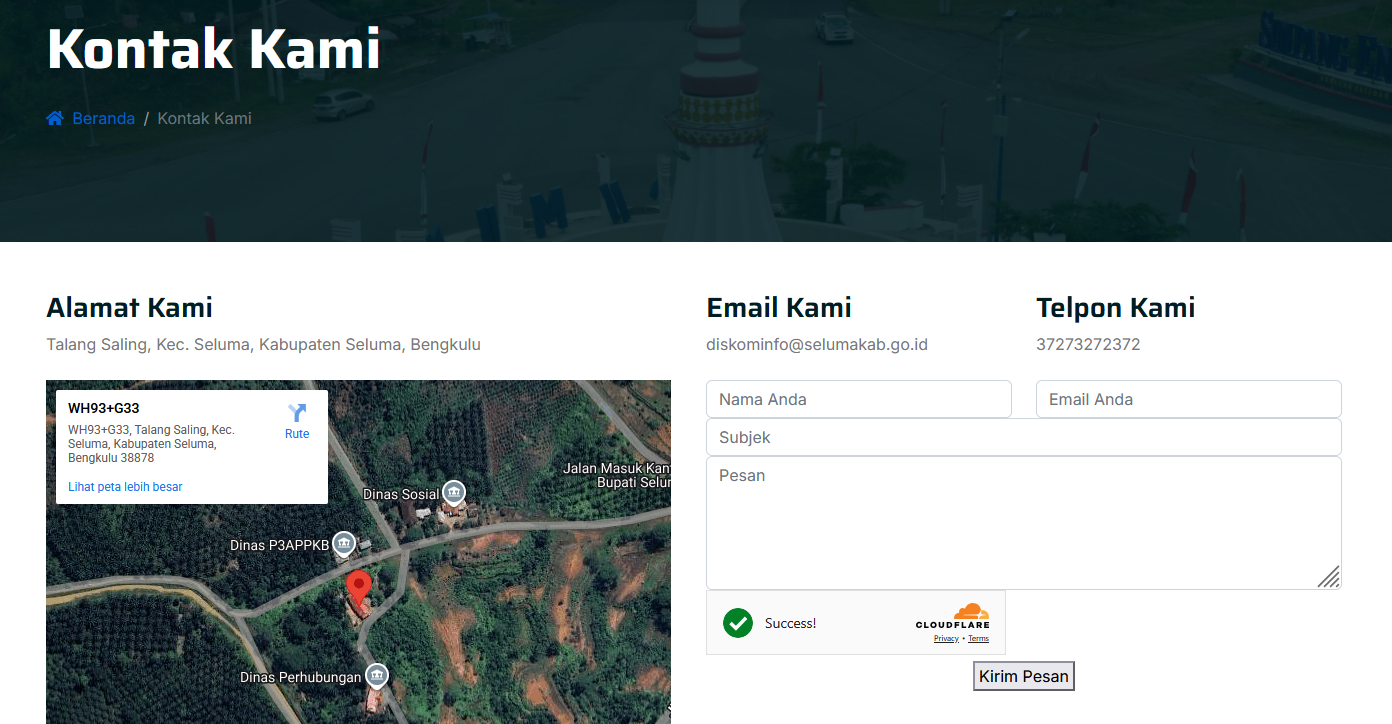Image resolution: width=1392 pixels, height=724 pixels.
Task: Click the Cloudflare logo in captcha widget
Action: (x=952, y=616)
